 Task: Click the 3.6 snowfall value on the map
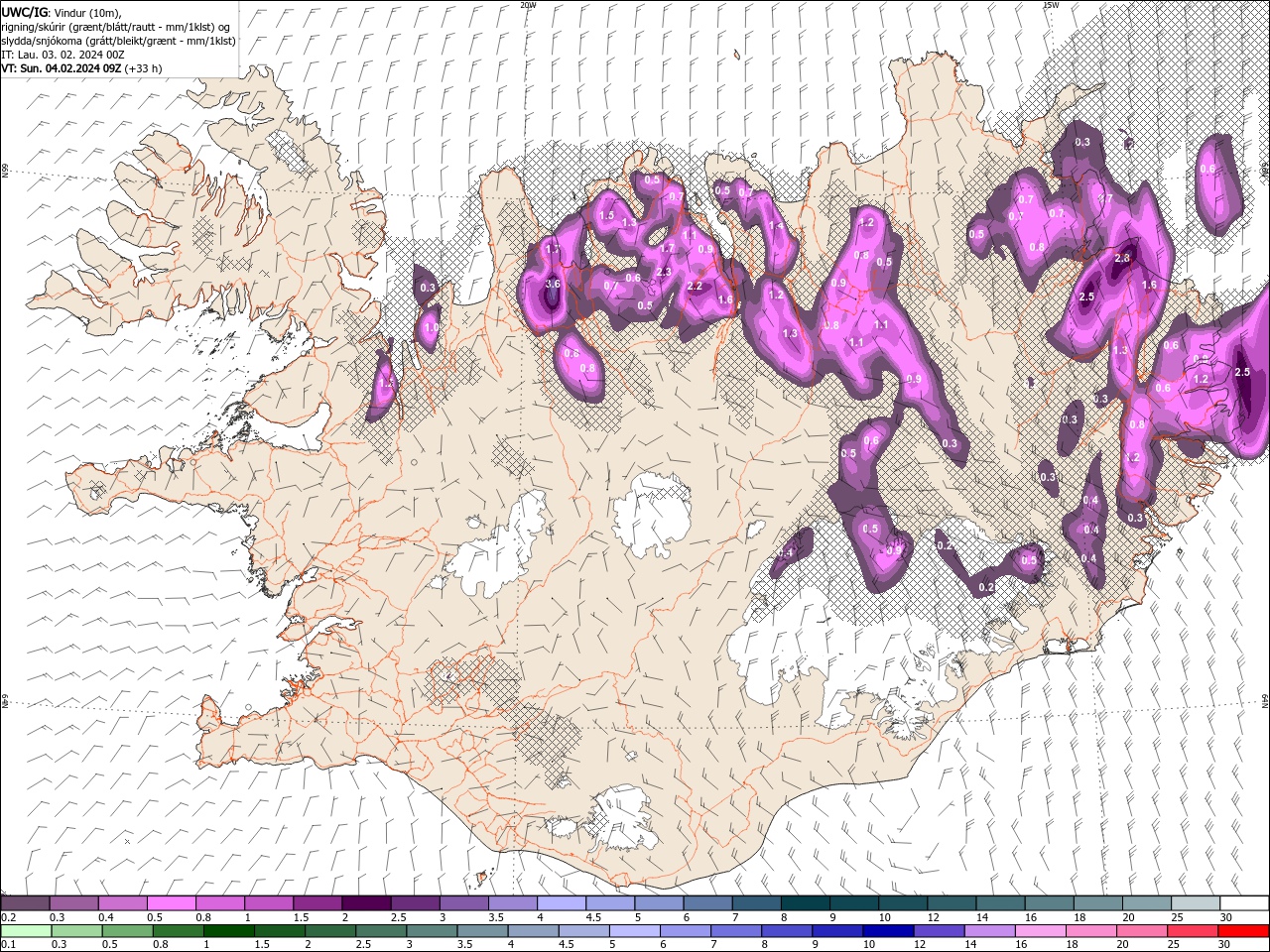554,285
